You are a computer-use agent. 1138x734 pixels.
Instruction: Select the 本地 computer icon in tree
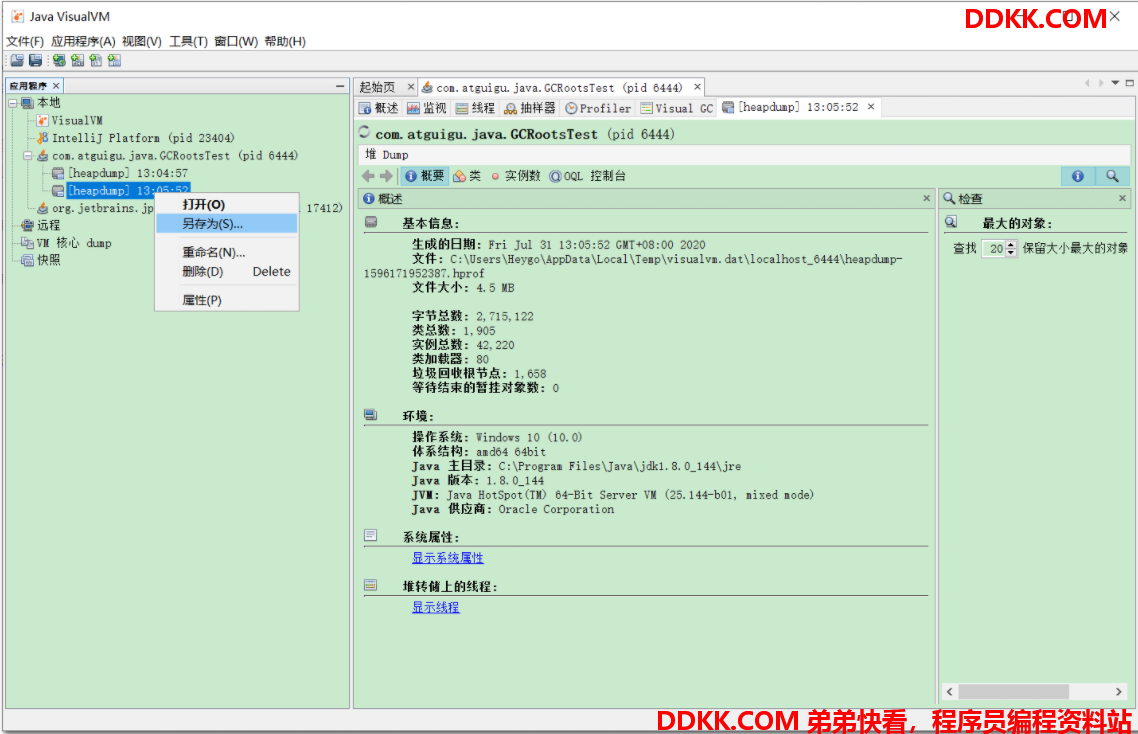click(x=28, y=103)
